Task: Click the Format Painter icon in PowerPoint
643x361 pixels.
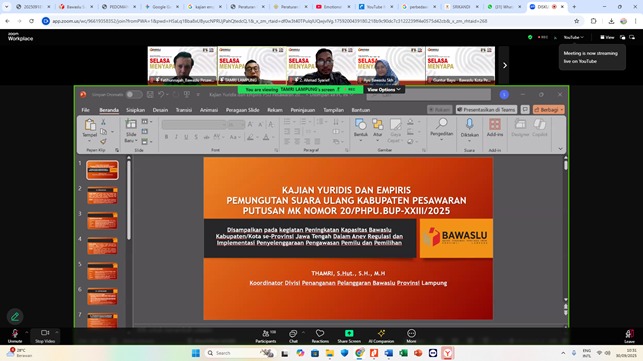Action: coord(103,141)
